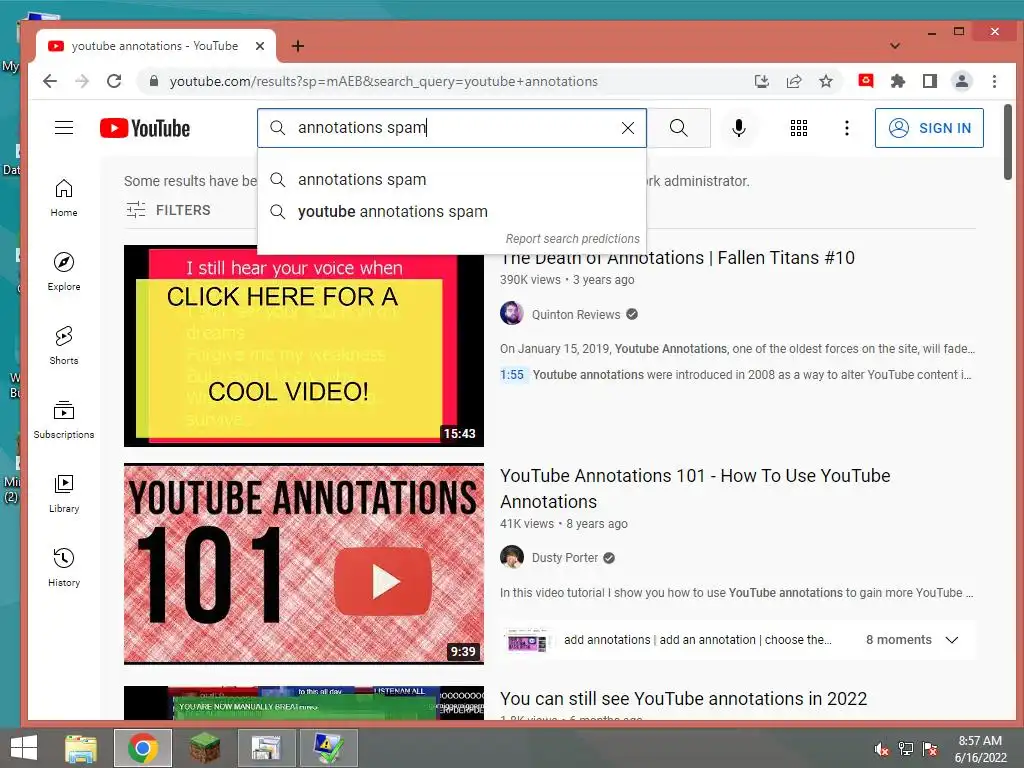The height and width of the screenshot is (768, 1024).
Task: Go to Home in the sidebar
Action: tap(64, 198)
